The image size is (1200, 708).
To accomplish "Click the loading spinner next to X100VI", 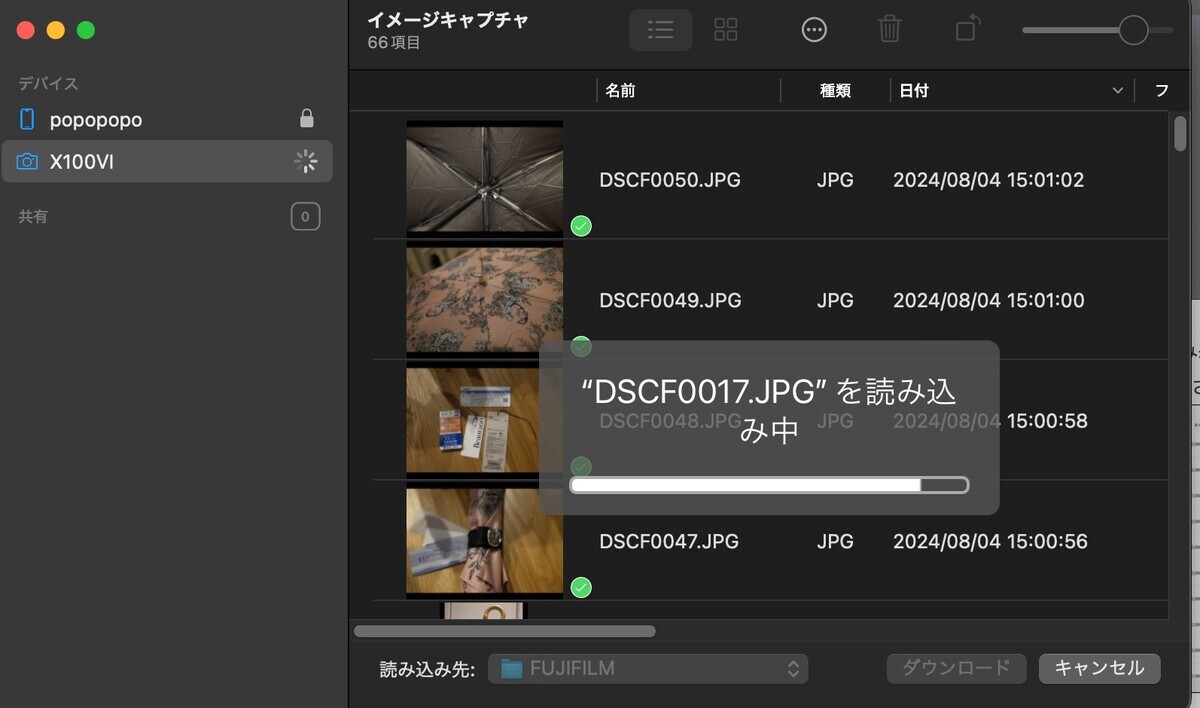I will coord(306,161).
